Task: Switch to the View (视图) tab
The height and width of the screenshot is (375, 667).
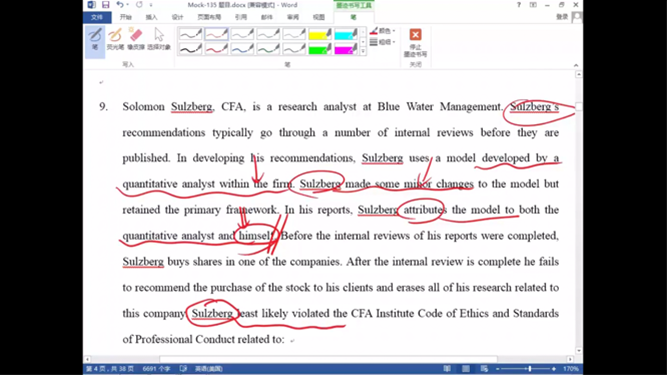Action: coord(319,17)
